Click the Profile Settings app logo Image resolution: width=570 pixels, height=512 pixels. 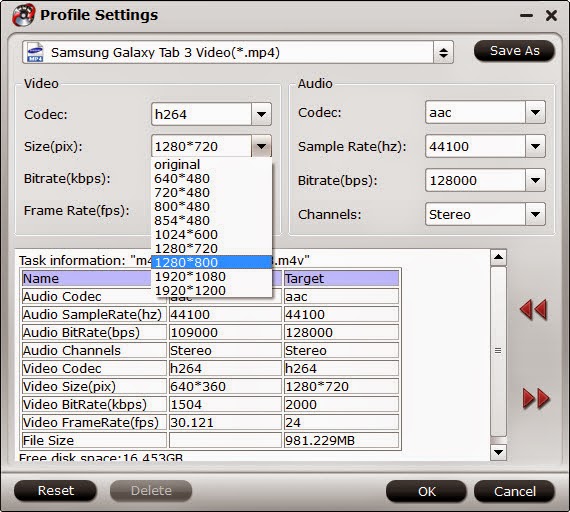pyautogui.click(x=23, y=15)
